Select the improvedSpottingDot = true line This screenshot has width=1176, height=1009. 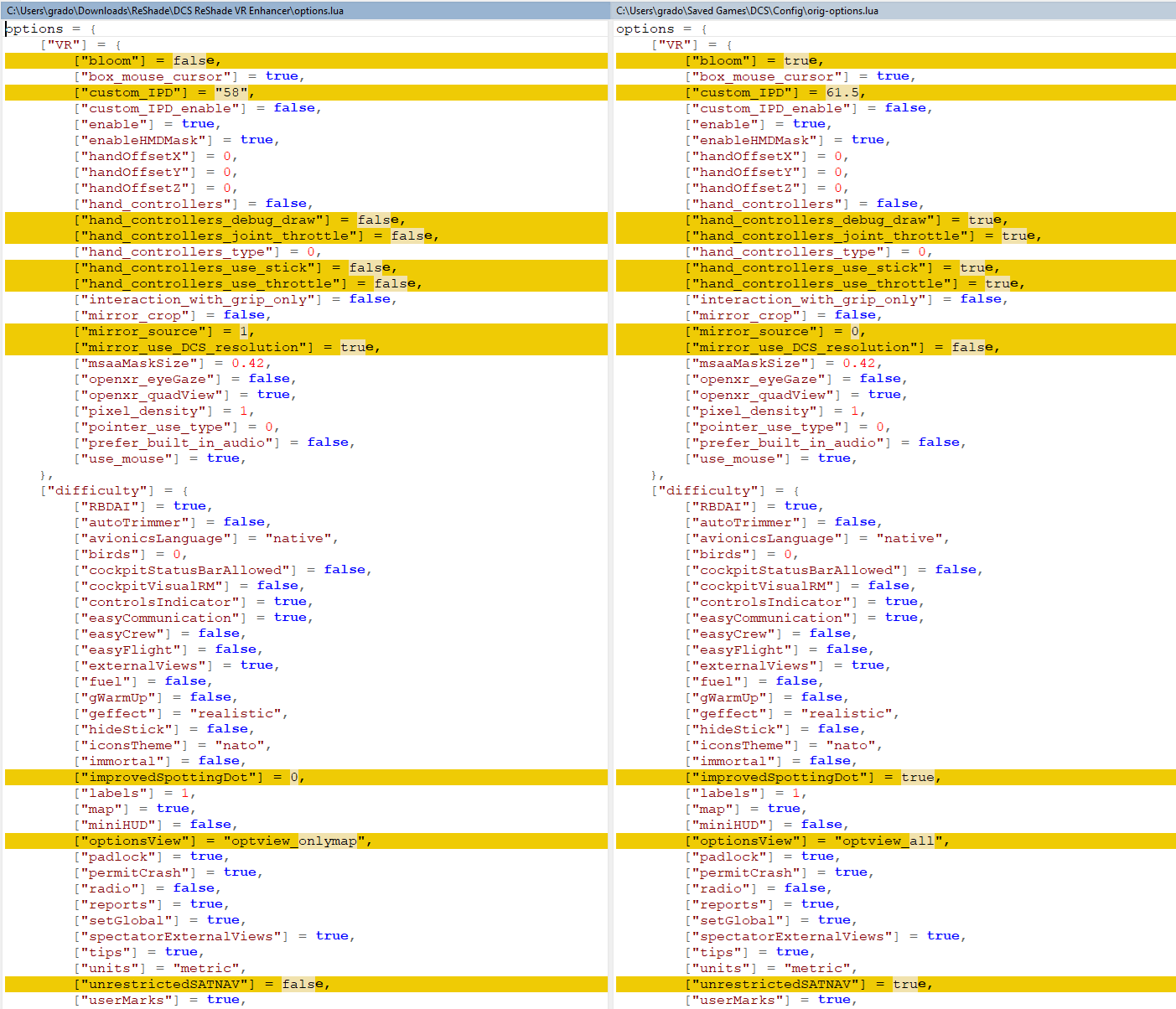coord(895,777)
